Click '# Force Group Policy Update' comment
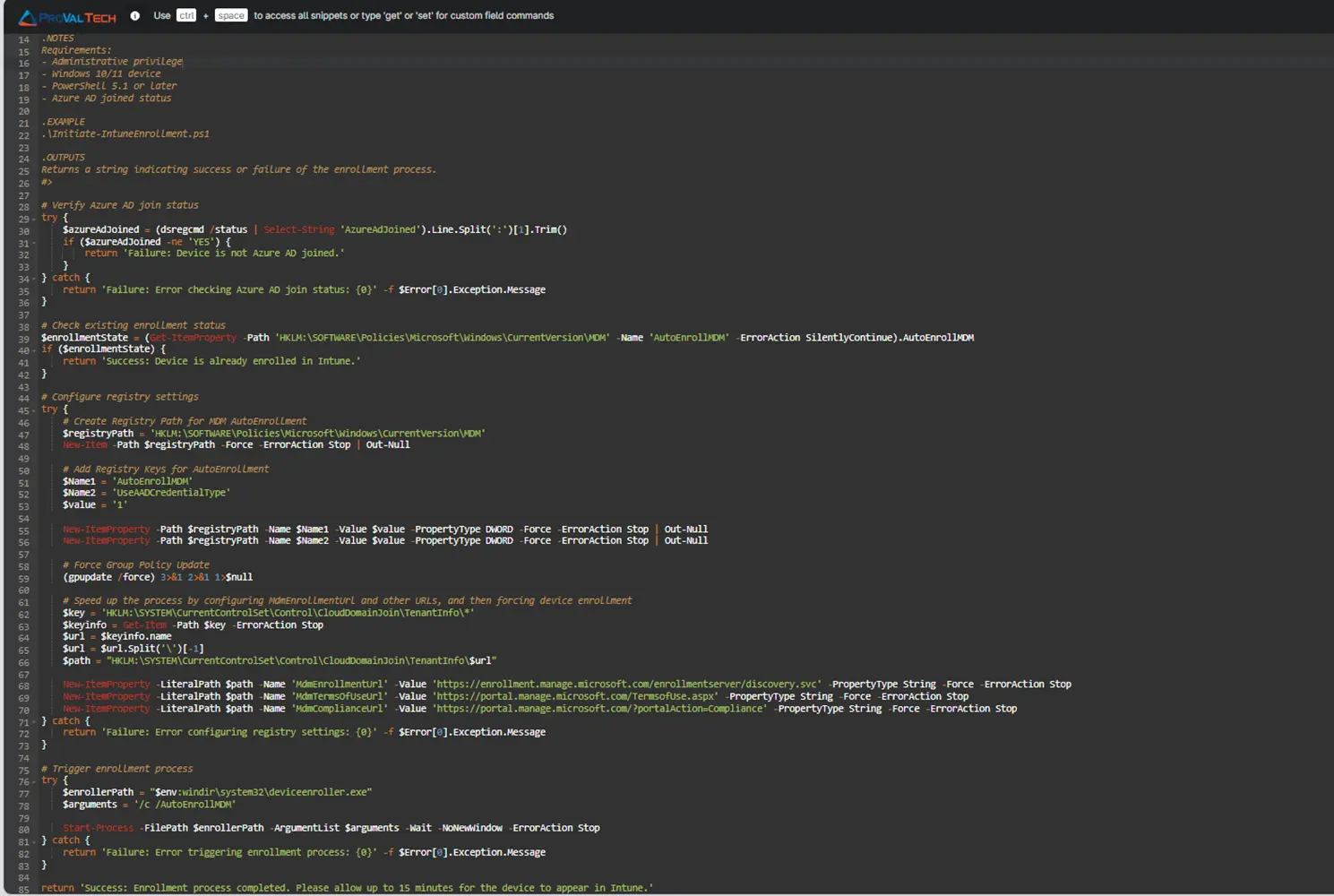Viewport: 1334px width, 896px height. [136, 564]
